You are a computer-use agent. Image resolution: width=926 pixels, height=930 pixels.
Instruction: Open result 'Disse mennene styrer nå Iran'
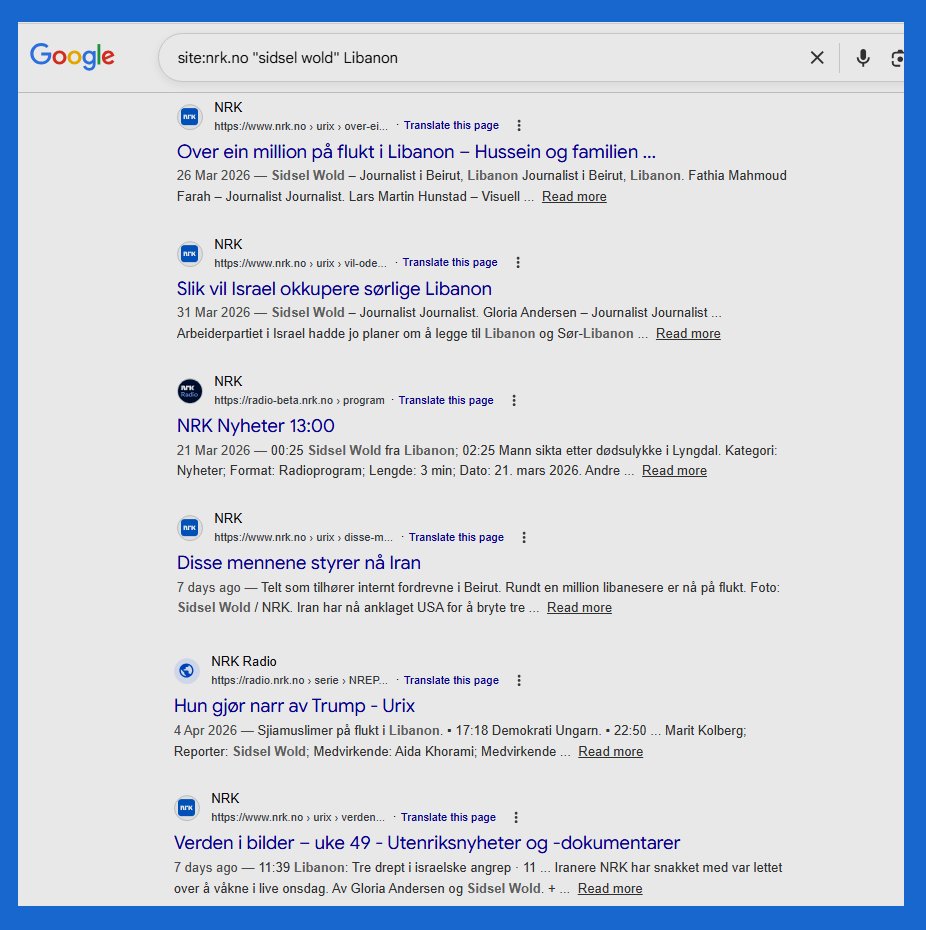tap(298, 563)
